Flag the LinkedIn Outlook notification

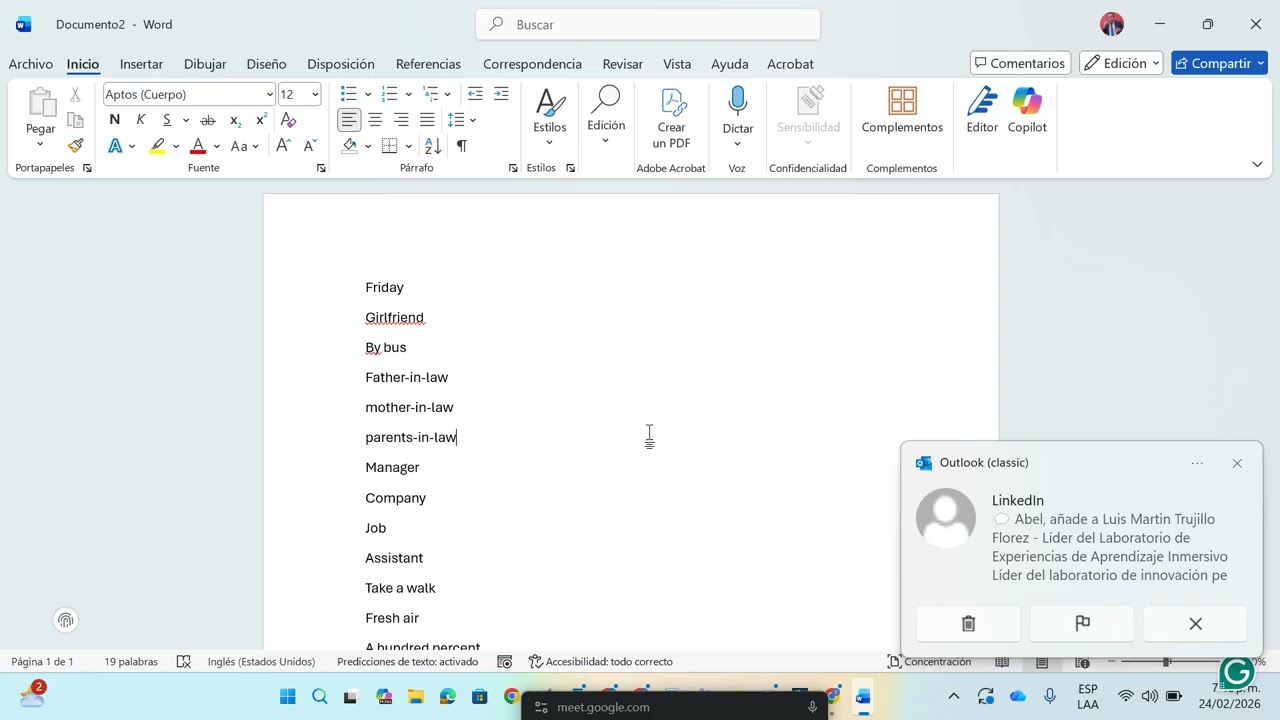[1082, 624]
